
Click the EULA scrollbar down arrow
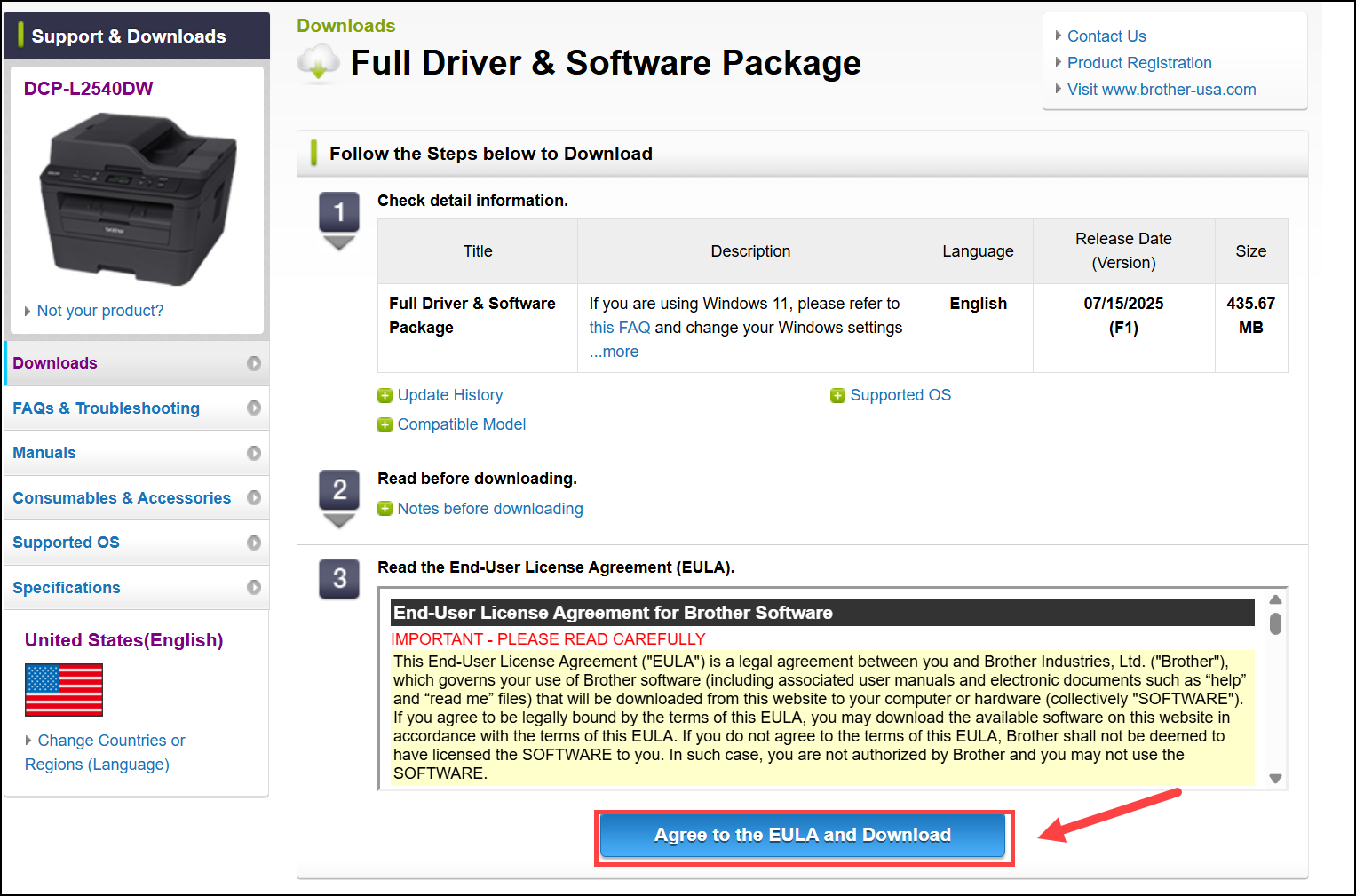pyautogui.click(x=1276, y=779)
